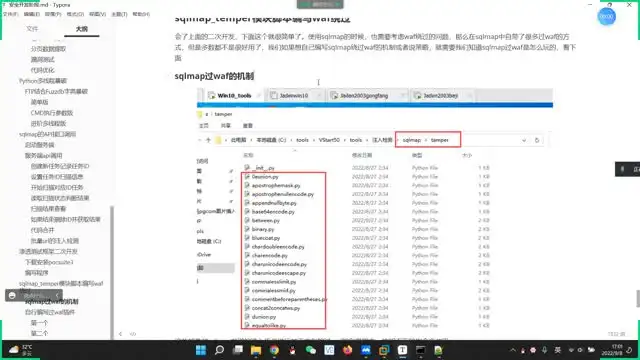Open the 主题(T) menu
The height and width of the screenshot is (360, 640).
(119, 14)
